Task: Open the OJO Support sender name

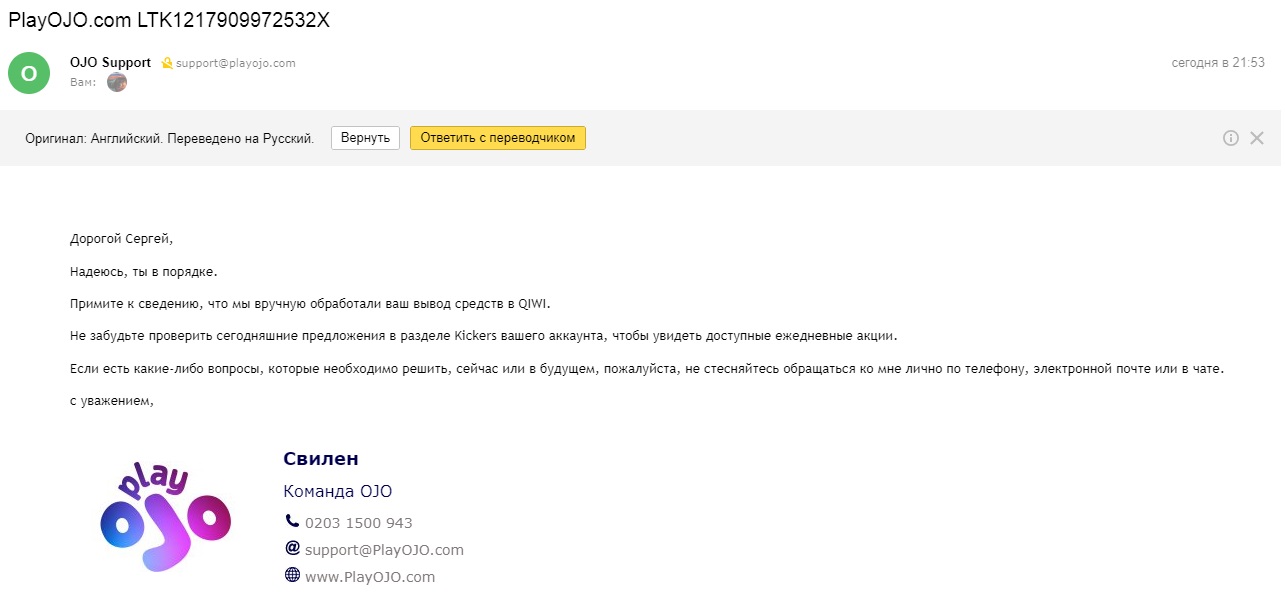Action: (x=110, y=62)
